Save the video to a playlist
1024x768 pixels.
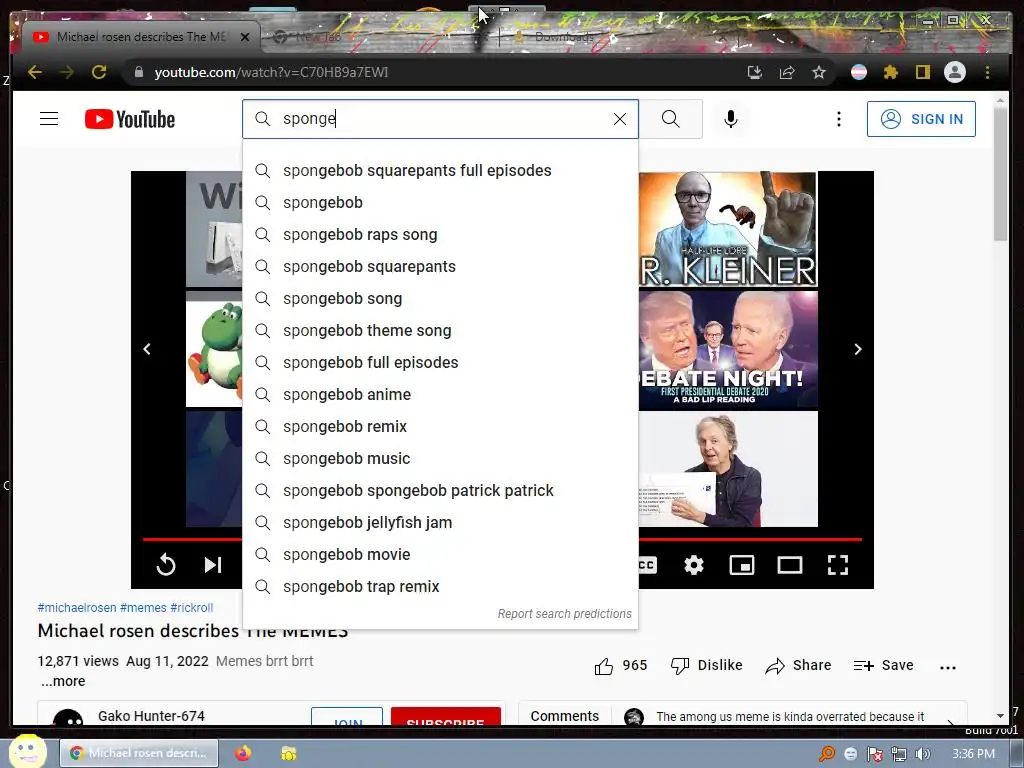coord(883,665)
